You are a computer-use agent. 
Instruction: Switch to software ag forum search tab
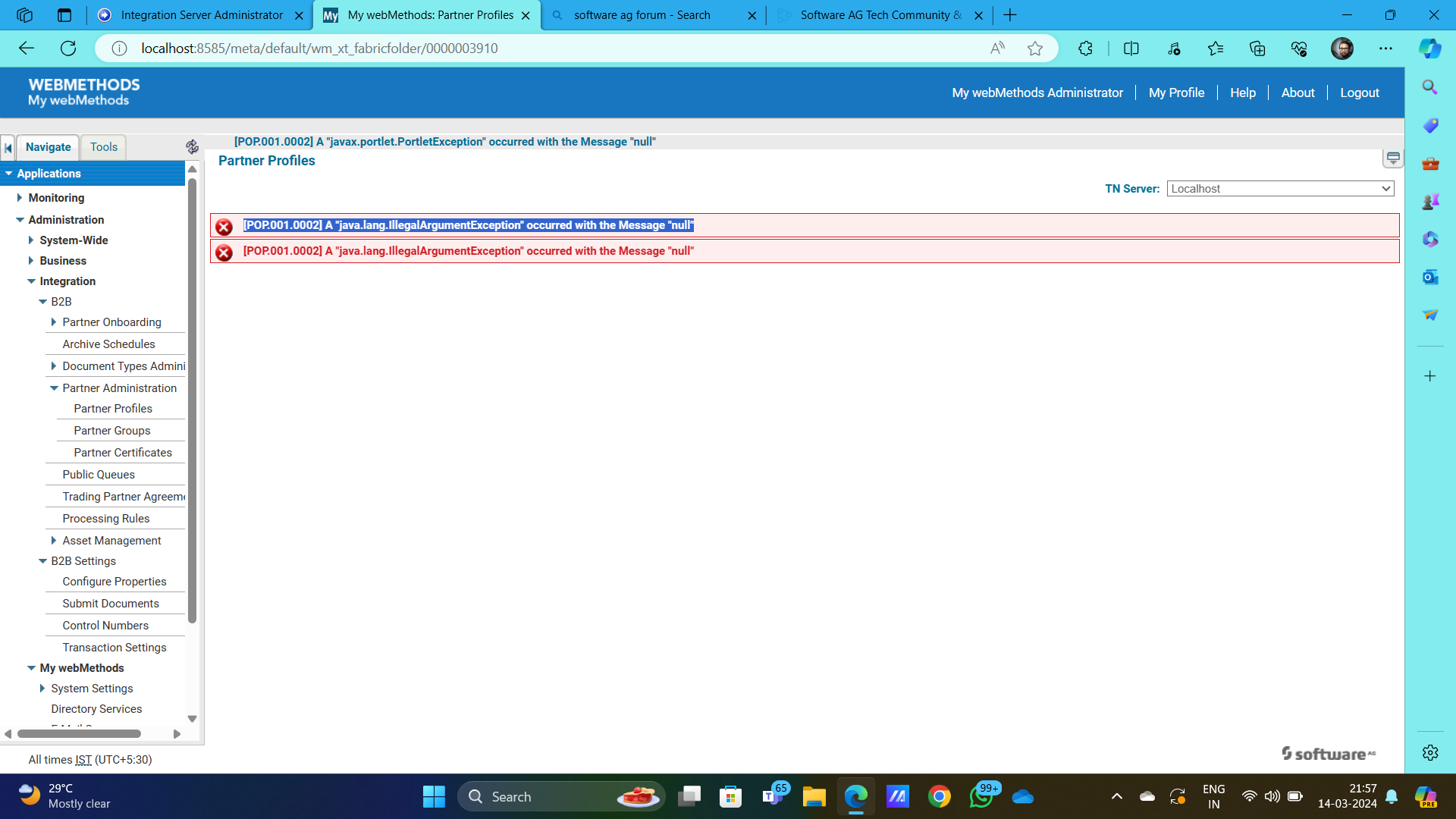tap(652, 15)
